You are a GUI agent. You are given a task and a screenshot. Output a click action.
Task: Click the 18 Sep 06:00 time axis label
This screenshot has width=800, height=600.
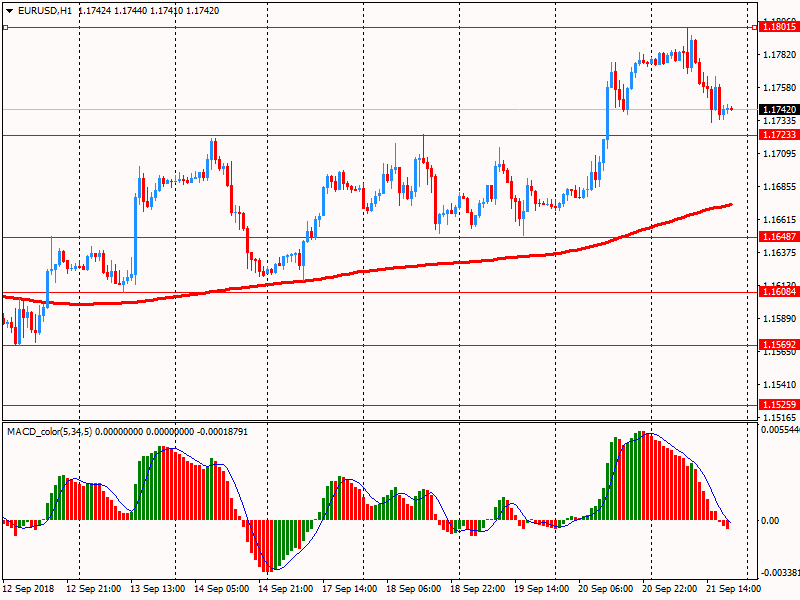(413, 589)
